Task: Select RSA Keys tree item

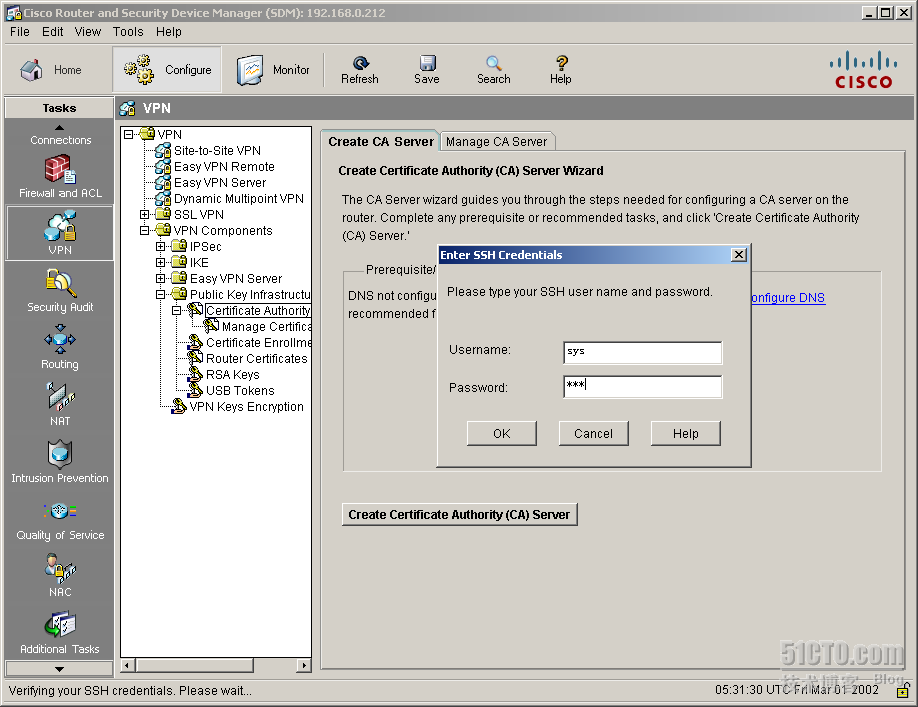Action: click(232, 375)
